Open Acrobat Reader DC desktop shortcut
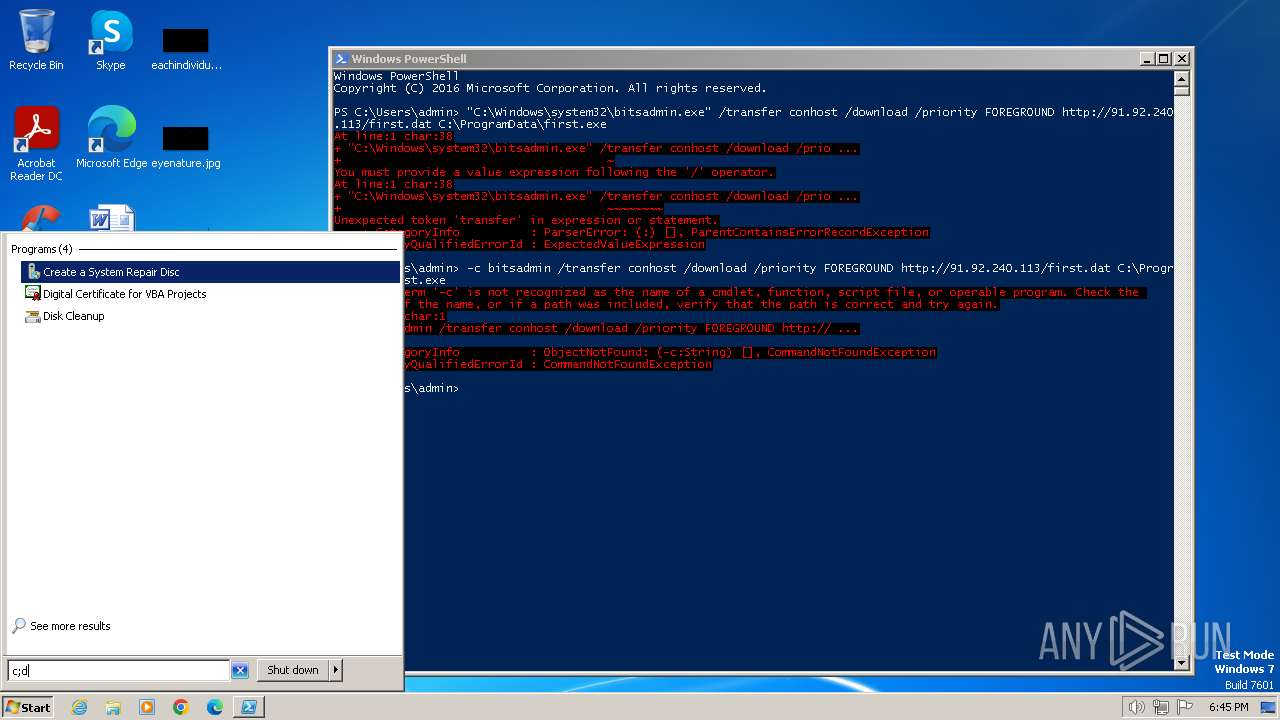 tap(36, 144)
